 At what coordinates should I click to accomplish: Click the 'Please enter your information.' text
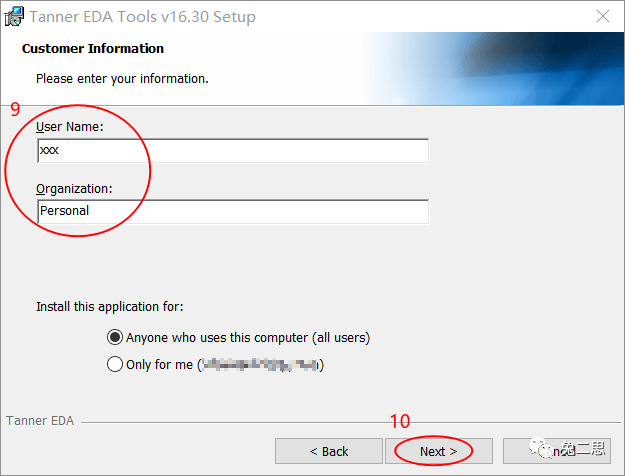(x=122, y=78)
